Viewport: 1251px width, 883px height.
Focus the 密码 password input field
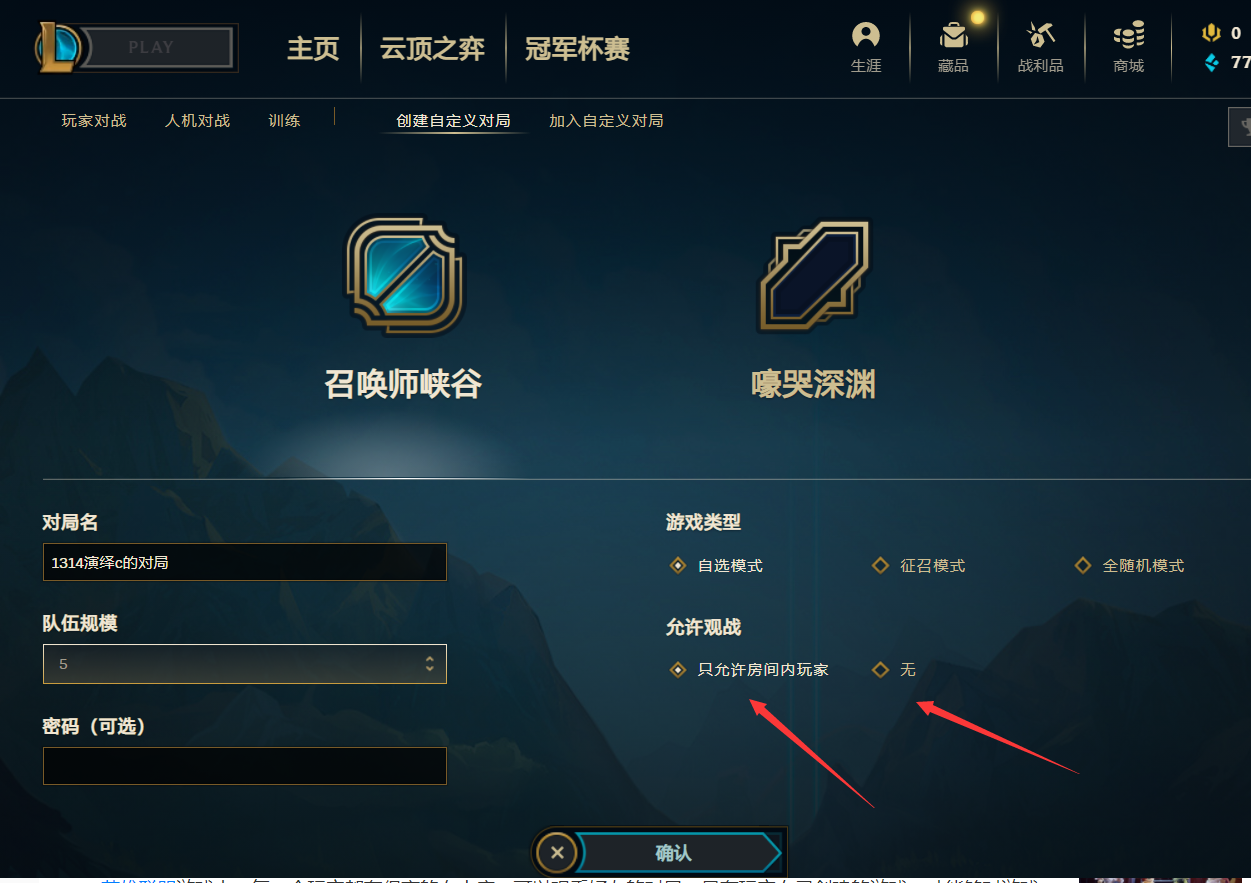pyautogui.click(x=245, y=766)
